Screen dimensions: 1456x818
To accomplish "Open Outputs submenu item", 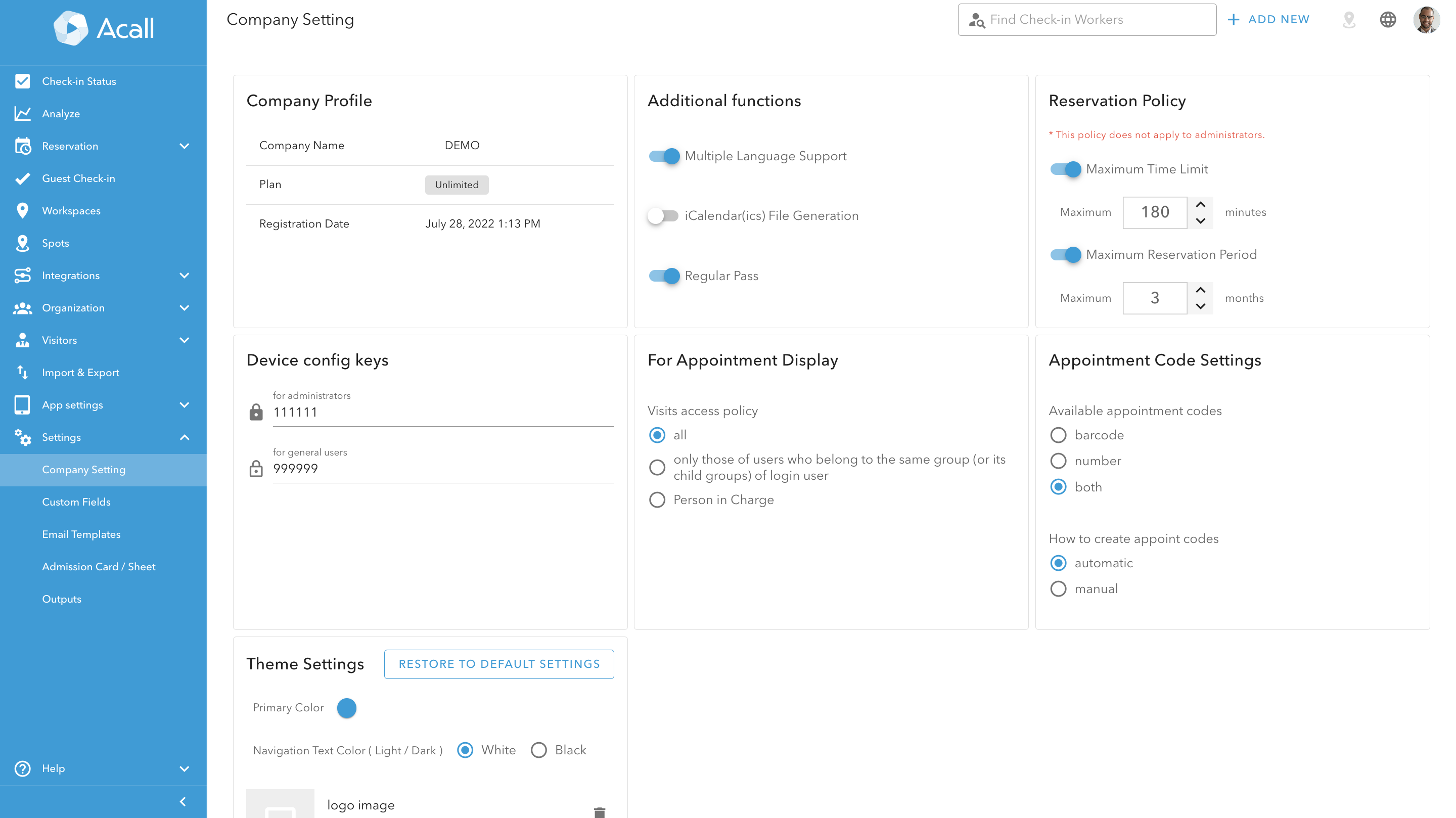I will 104,599.
